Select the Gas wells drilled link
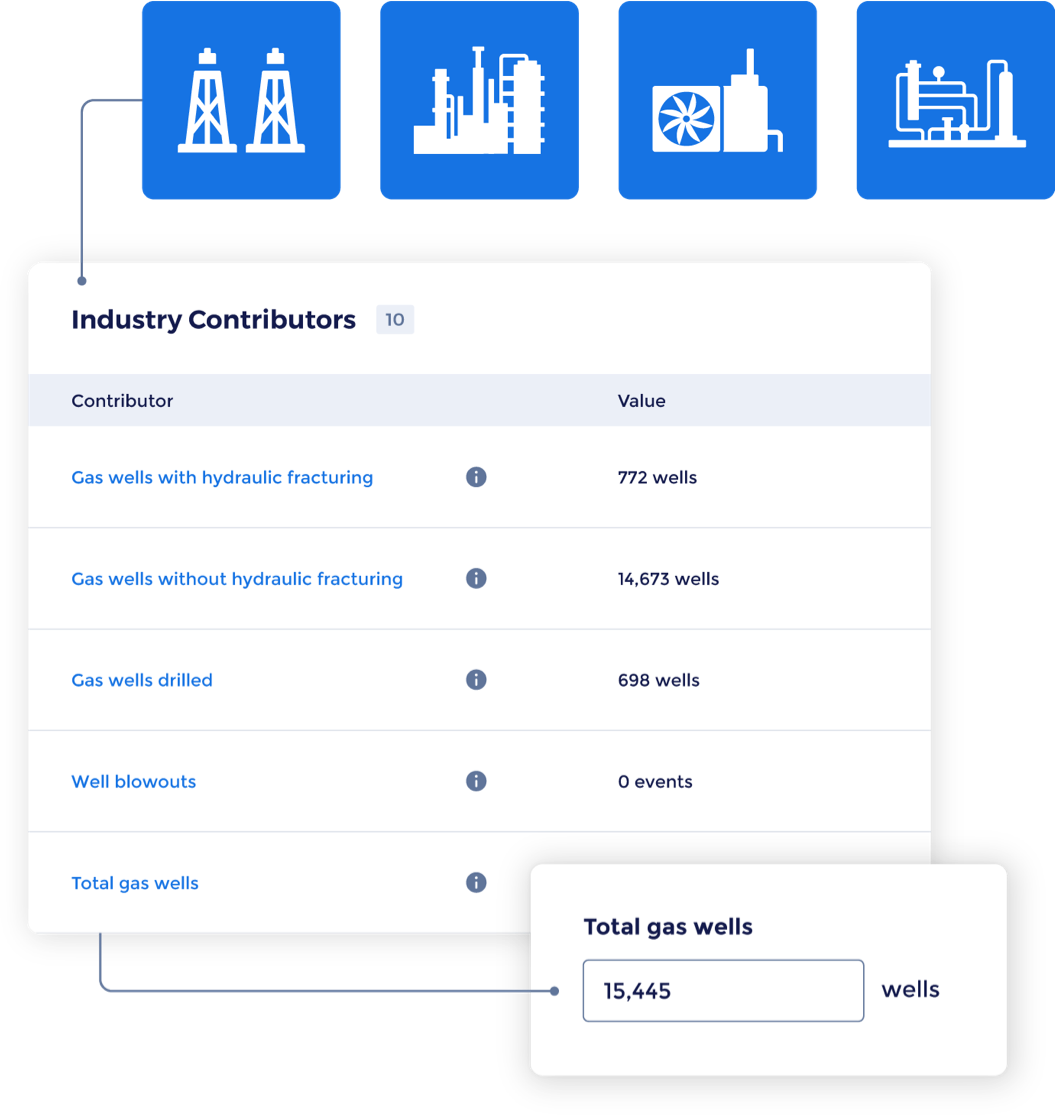The width and height of the screenshot is (1055, 1115). coord(141,679)
